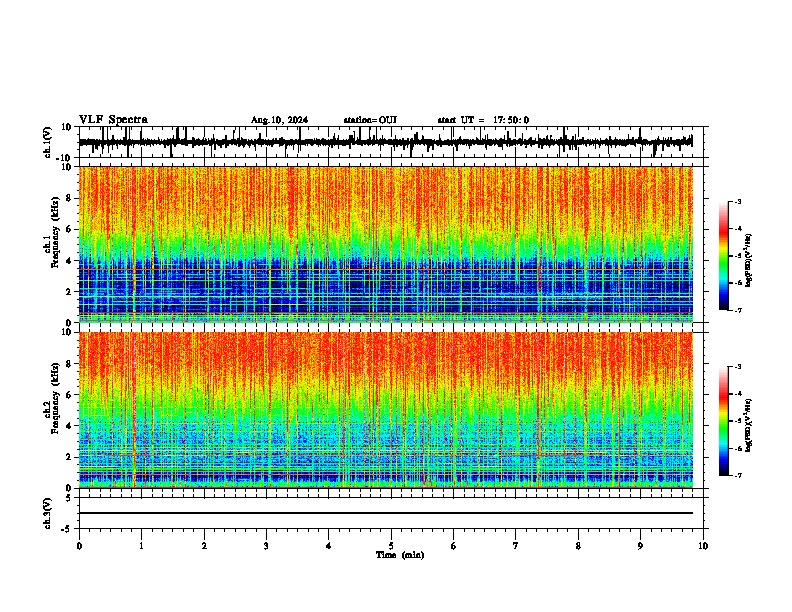Click the time axis tick label "1"

tap(141, 546)
